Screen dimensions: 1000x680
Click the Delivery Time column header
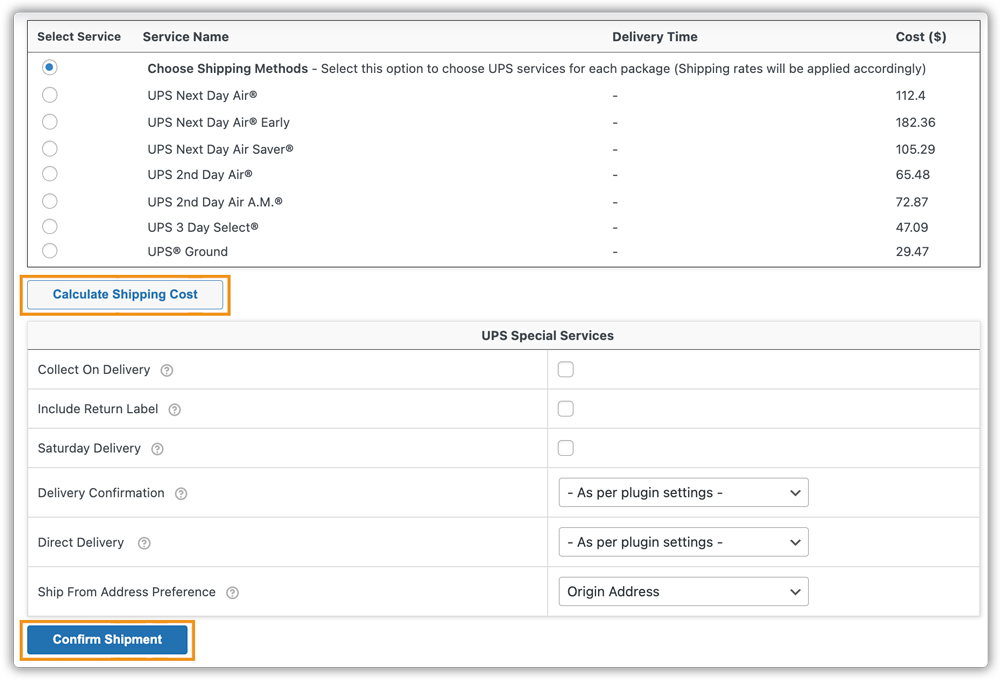(x=655, y=37)
